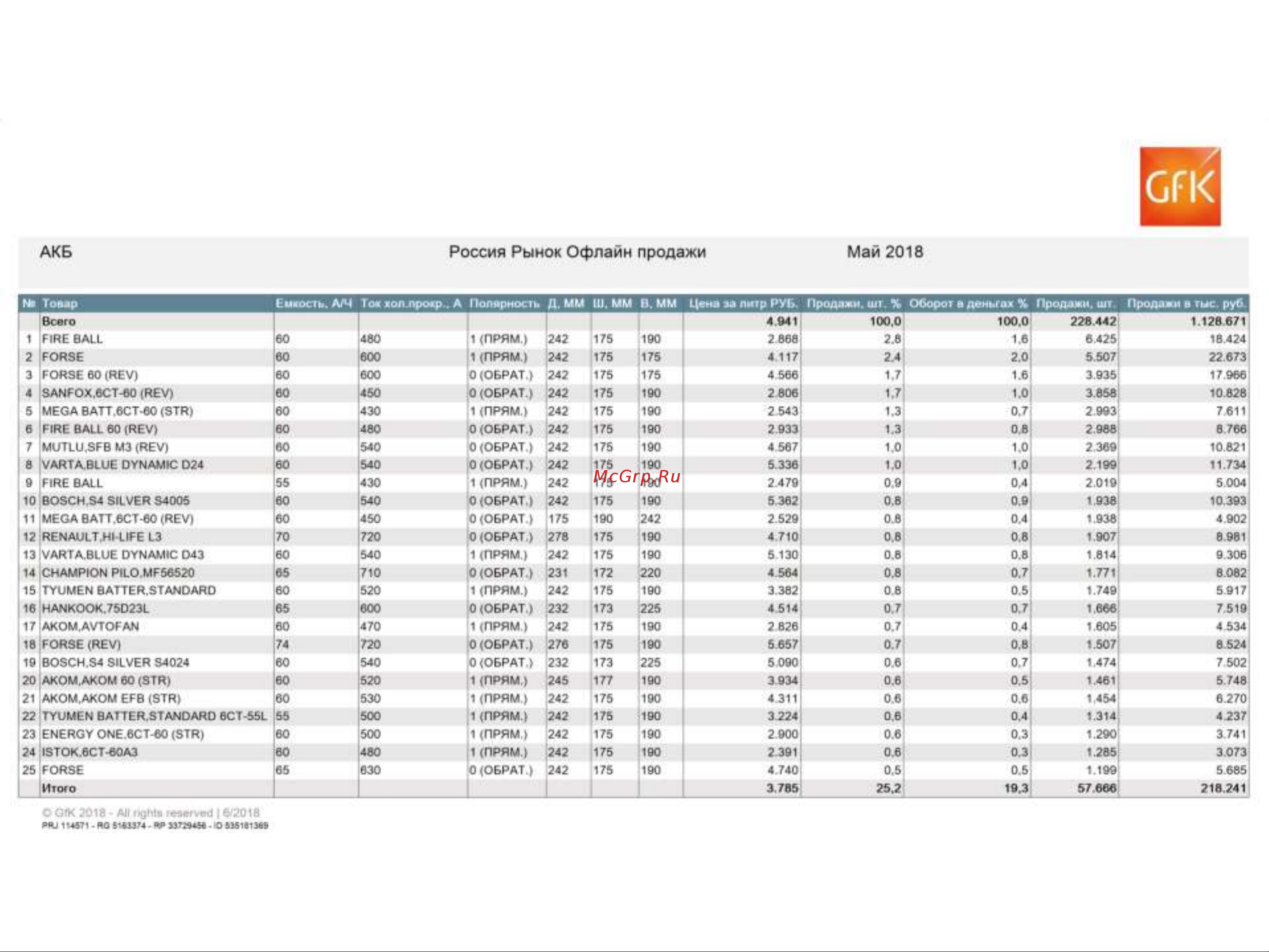Click average price value '4.941'
The width and height of the screenshot is (1269, 952).
(x=782, y=321)
